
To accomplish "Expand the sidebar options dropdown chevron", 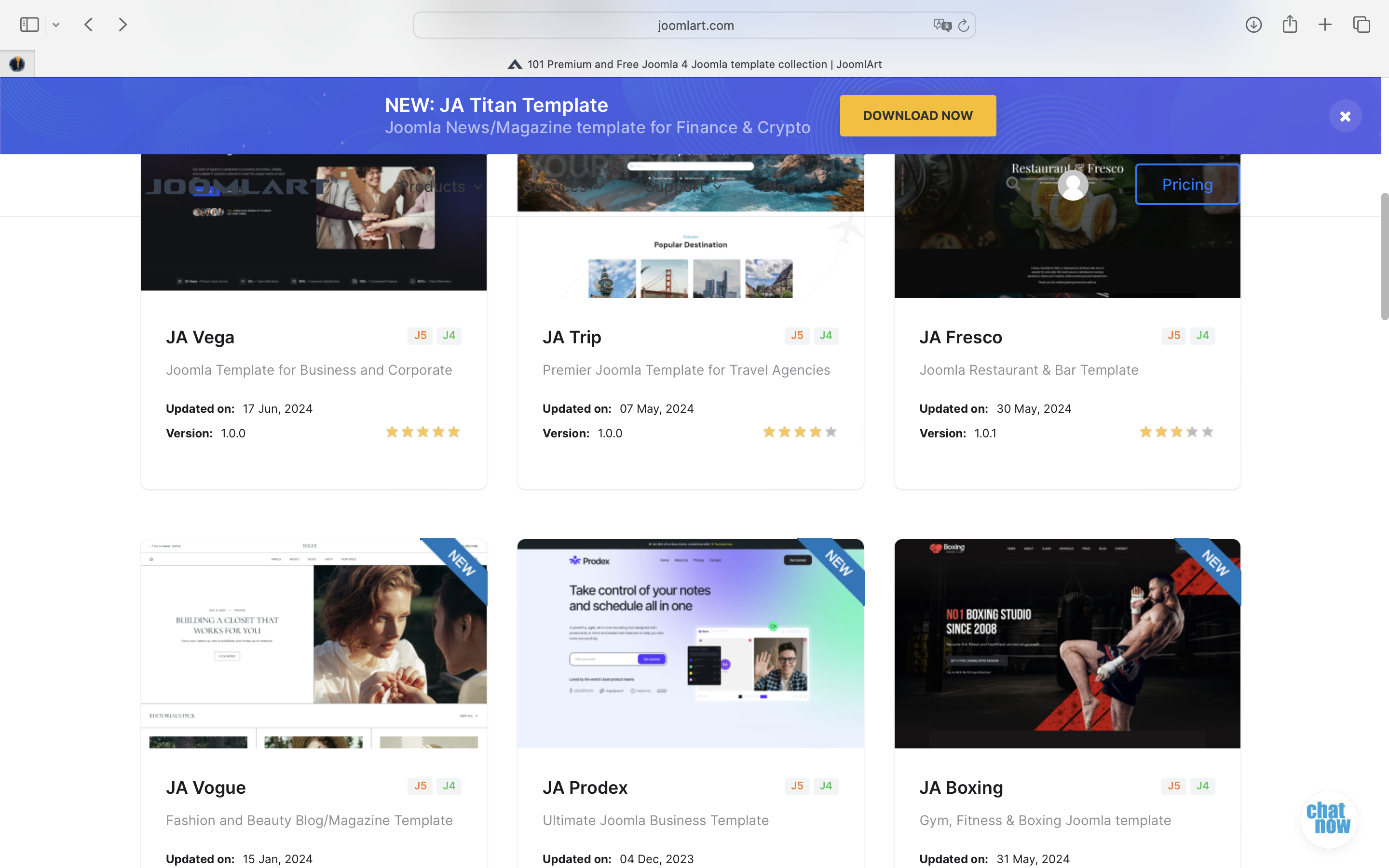I will (55, 25).
